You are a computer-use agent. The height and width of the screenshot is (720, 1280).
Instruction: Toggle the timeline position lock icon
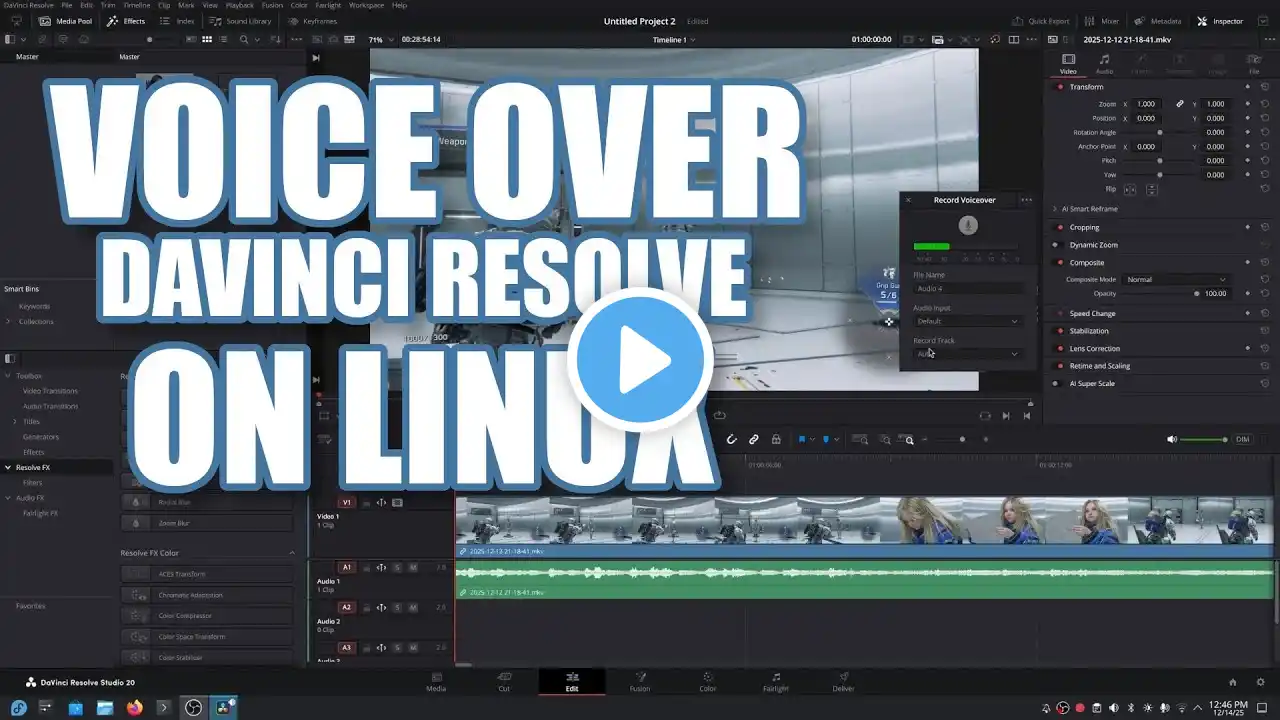(x=776, y=439)
